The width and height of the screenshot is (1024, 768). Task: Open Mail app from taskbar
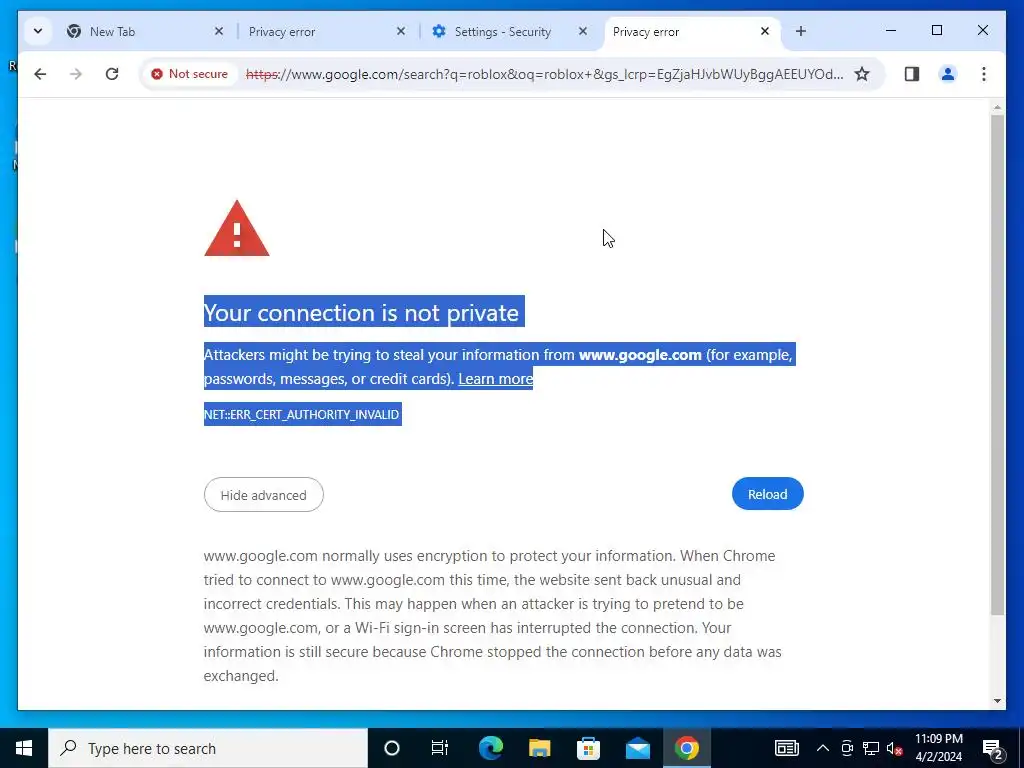[637, 748]
